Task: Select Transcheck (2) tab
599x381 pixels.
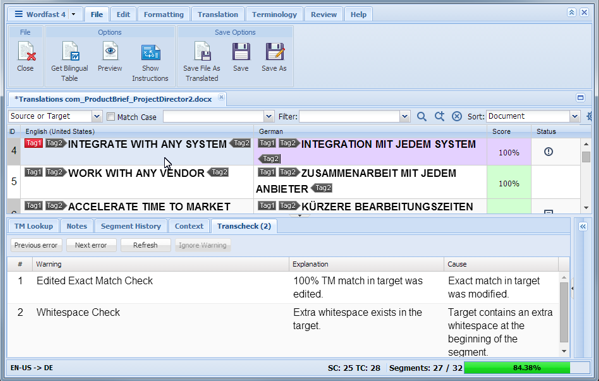Action: pyautogui.click(x=244, y=226)
